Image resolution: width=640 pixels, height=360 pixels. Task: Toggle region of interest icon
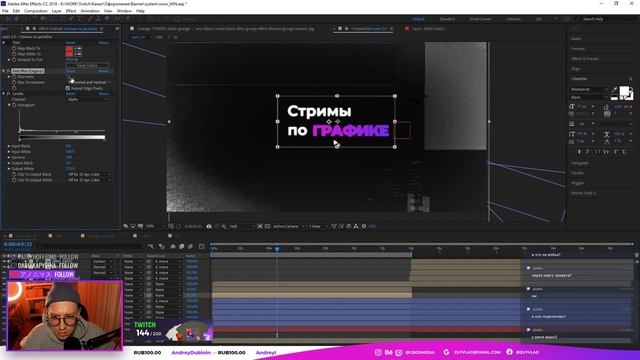(x=260, y=226)
